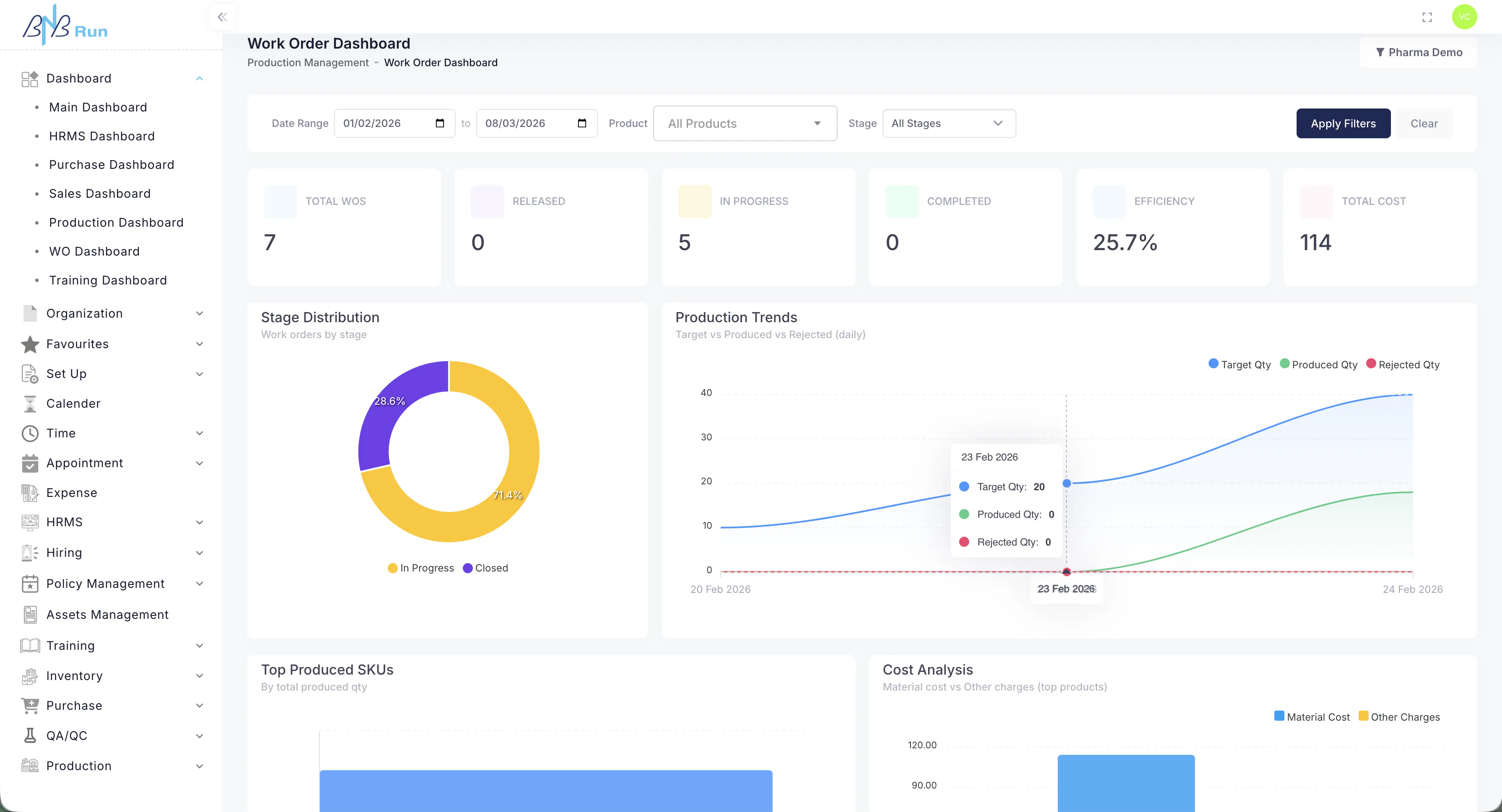Click the blue Top Produced SKUs bar

546,791
